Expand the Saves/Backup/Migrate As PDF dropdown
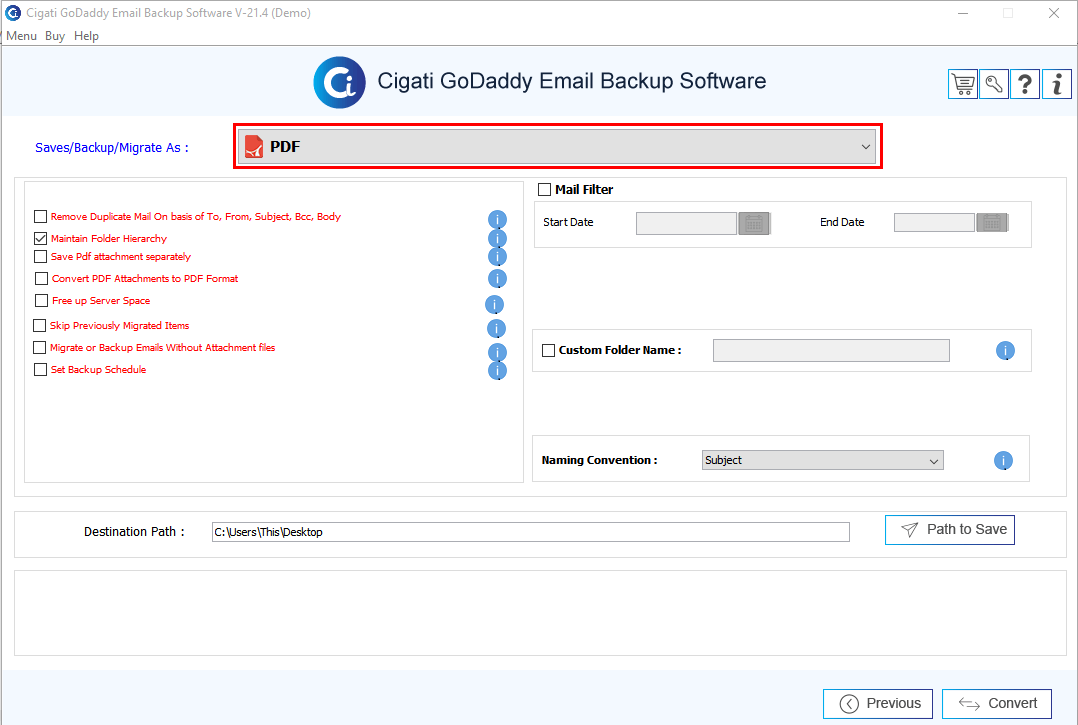1078x725 pixels. coord(558,146)
